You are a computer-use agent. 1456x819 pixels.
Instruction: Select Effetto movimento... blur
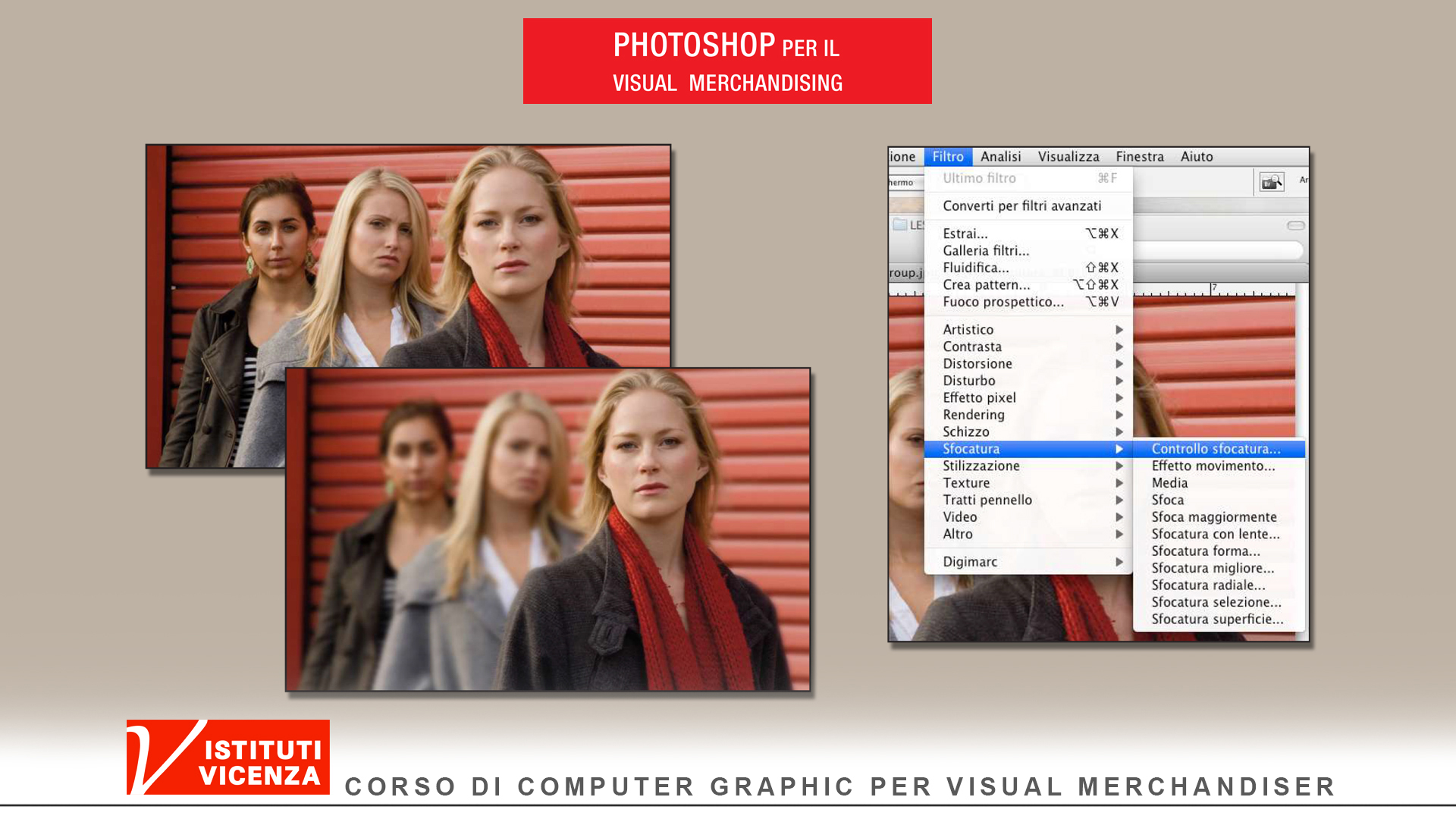[x=1219, y=466]
